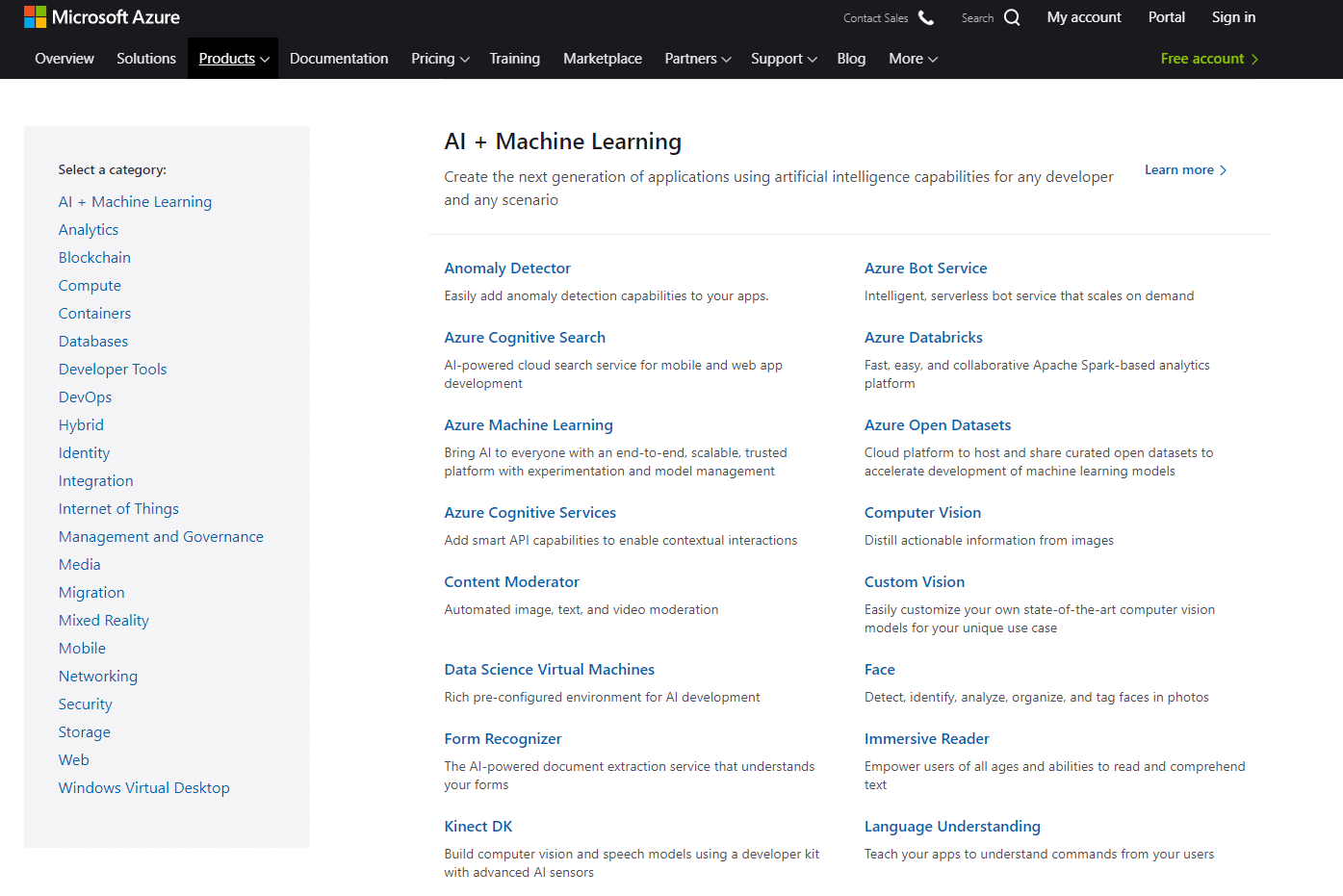Open the search magnifier icon

point(1013,17)
